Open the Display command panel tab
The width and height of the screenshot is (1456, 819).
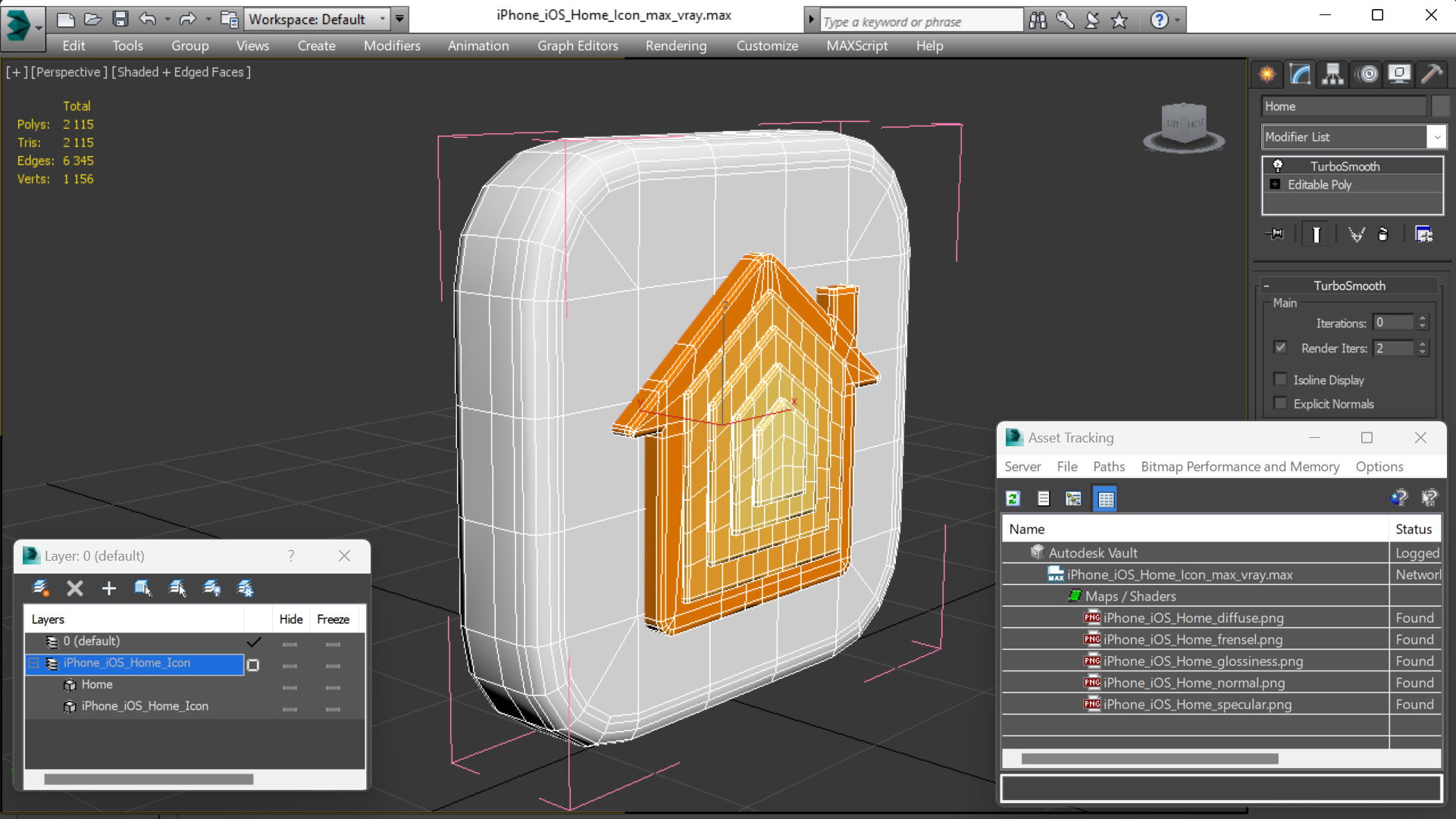1399,74
